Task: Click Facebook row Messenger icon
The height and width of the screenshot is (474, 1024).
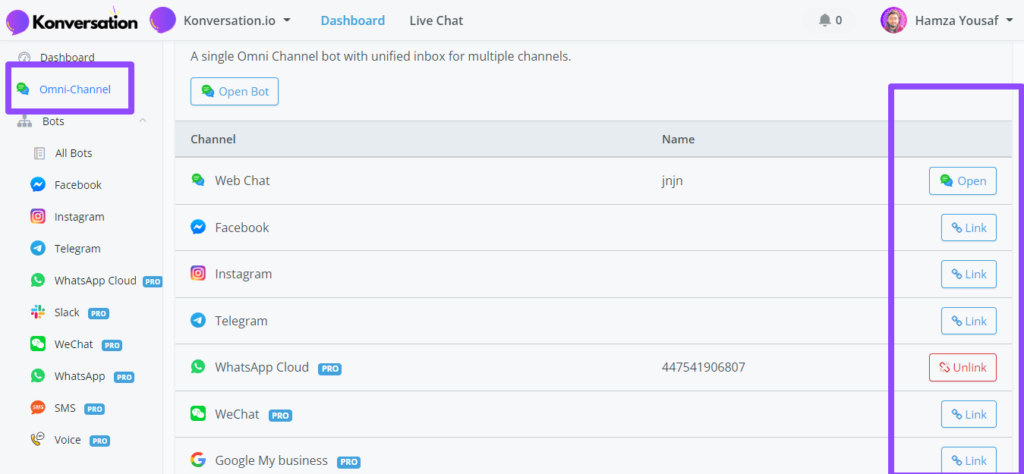Action: pos(198,227)
